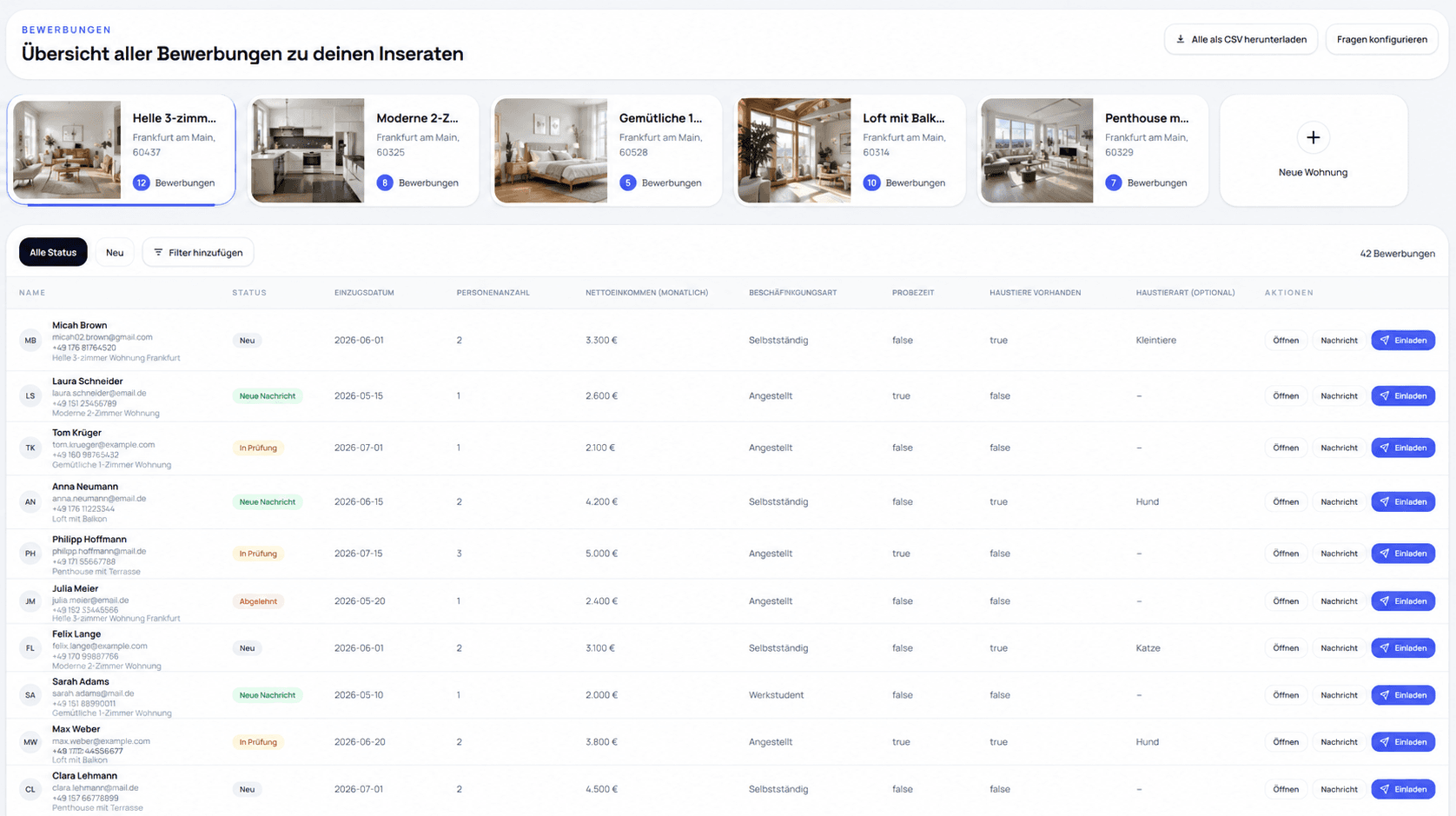Image resolution: width=1456 pixels, height=816 pixels.
Task: Select the Neu status filter tab
Action: click(115, 253)
